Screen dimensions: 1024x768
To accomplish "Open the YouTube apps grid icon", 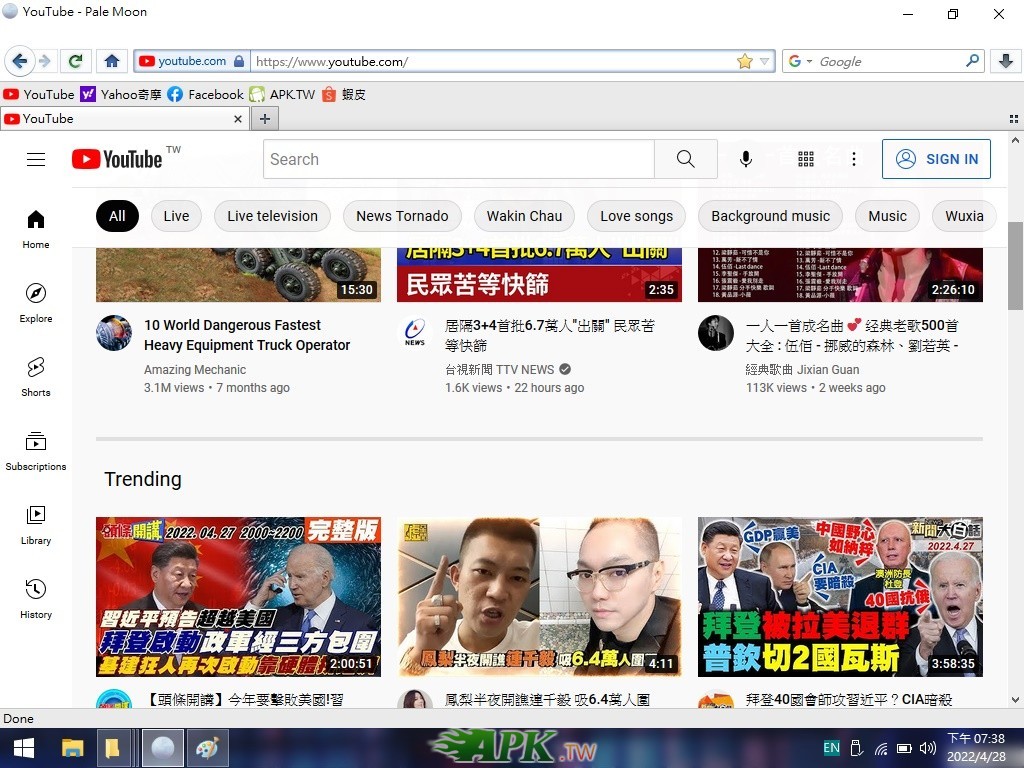I will [806, 159].
